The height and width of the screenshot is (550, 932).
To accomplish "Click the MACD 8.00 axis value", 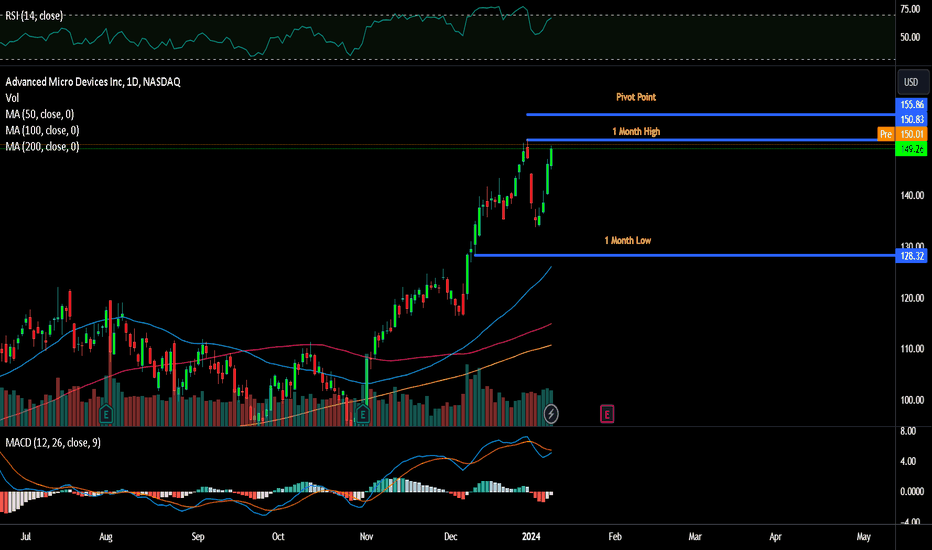I will (x=908, y=431).
